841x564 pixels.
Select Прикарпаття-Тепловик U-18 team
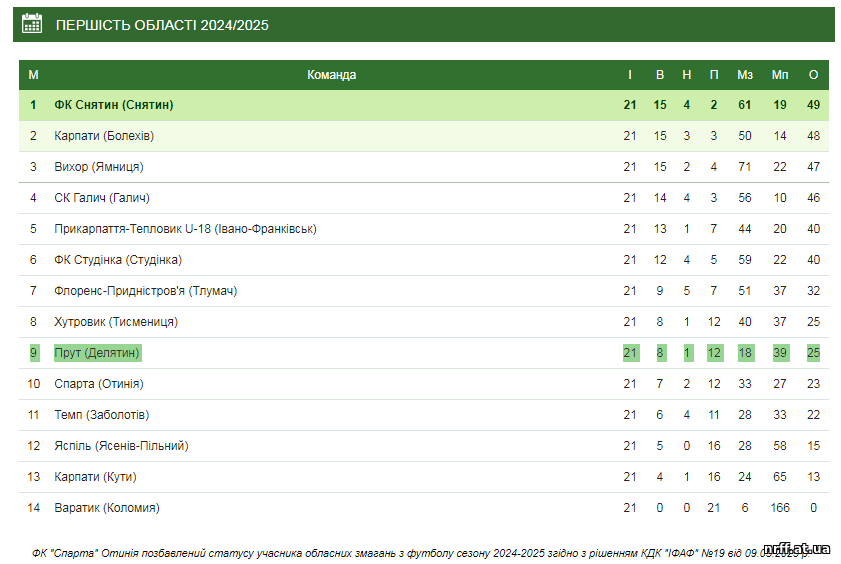[x=186, y=229]
